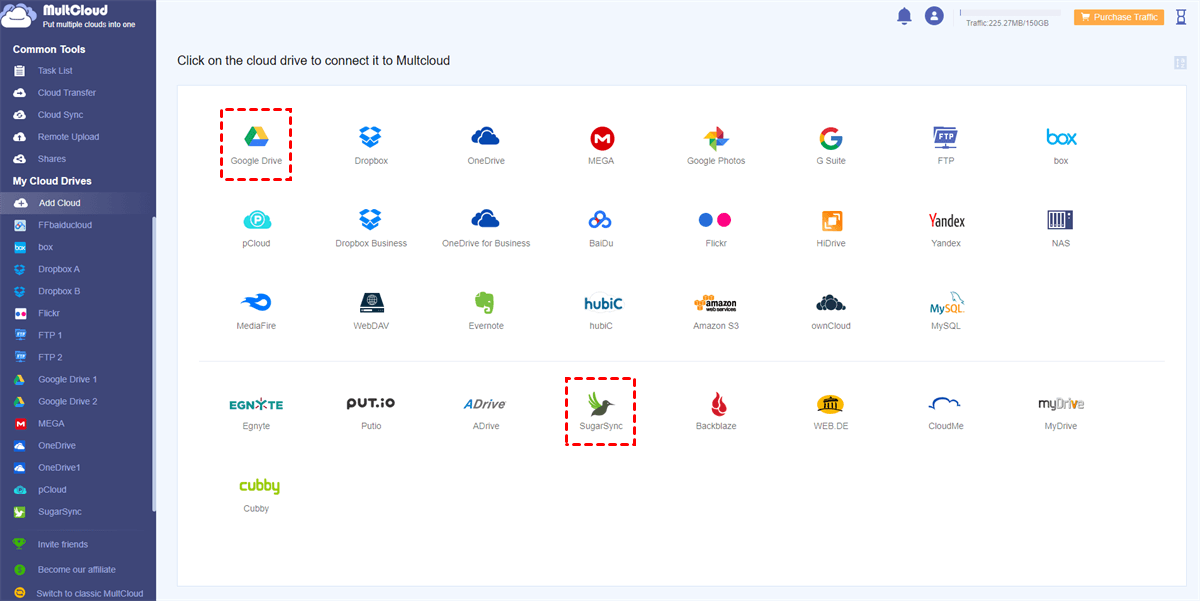The width and height of the screenshot is (1200, 601).
Task: Add the Yandex cloud drive
Action: (x=946, y=228)
